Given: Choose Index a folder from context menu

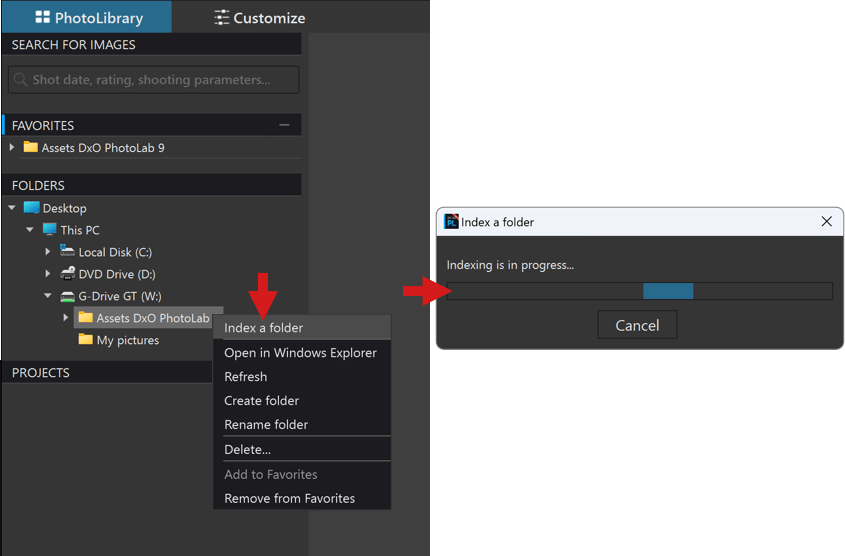Looking at the screenshot, I should 302,328.
